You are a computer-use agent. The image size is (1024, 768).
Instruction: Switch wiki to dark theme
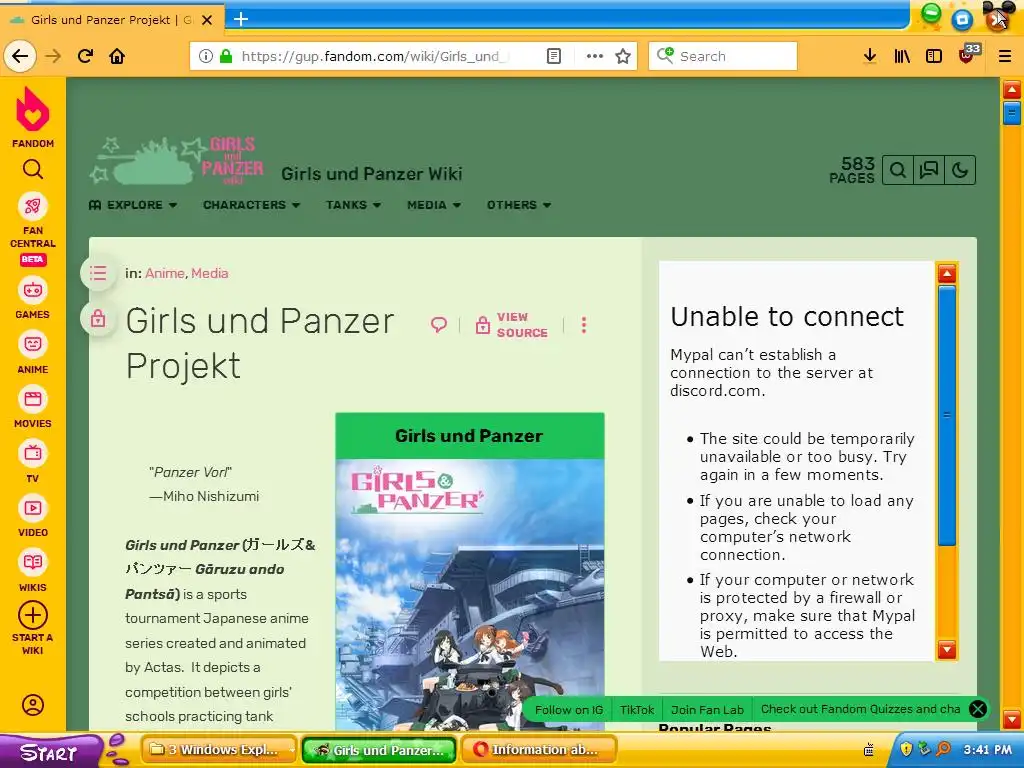(960, 170)
